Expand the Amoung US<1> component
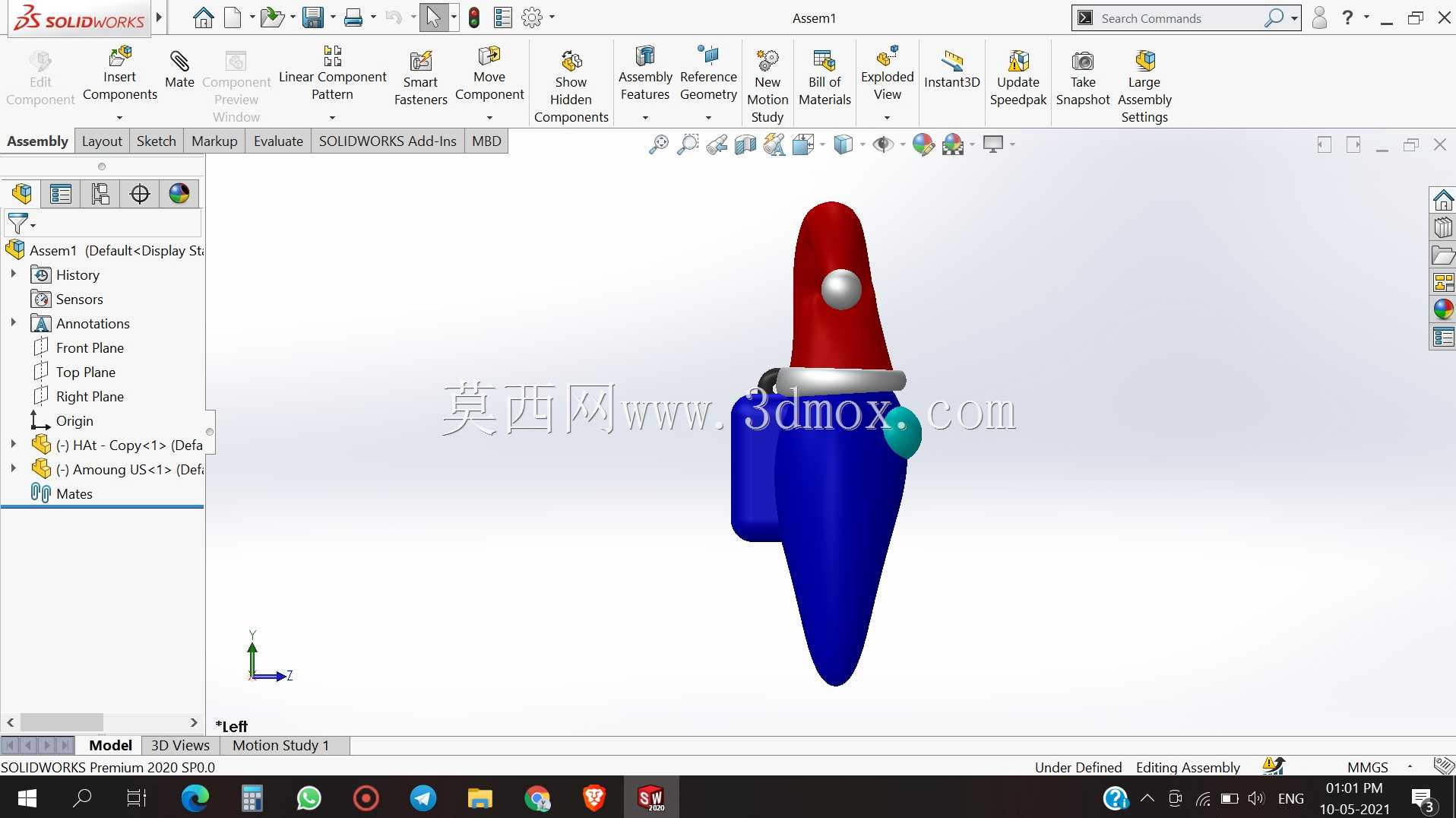 pyautogui.click(x=13, y=468)
